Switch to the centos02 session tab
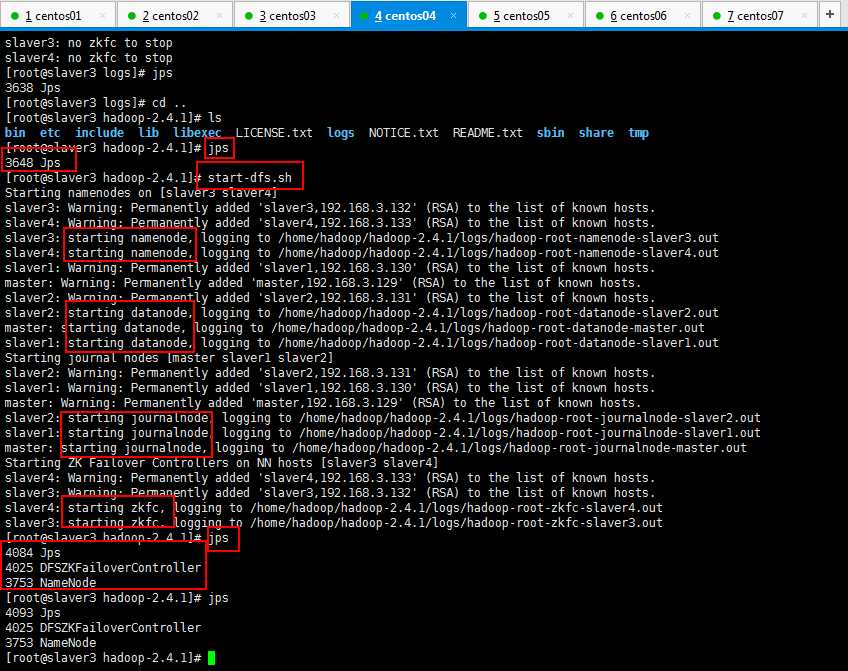 [175, 16]
